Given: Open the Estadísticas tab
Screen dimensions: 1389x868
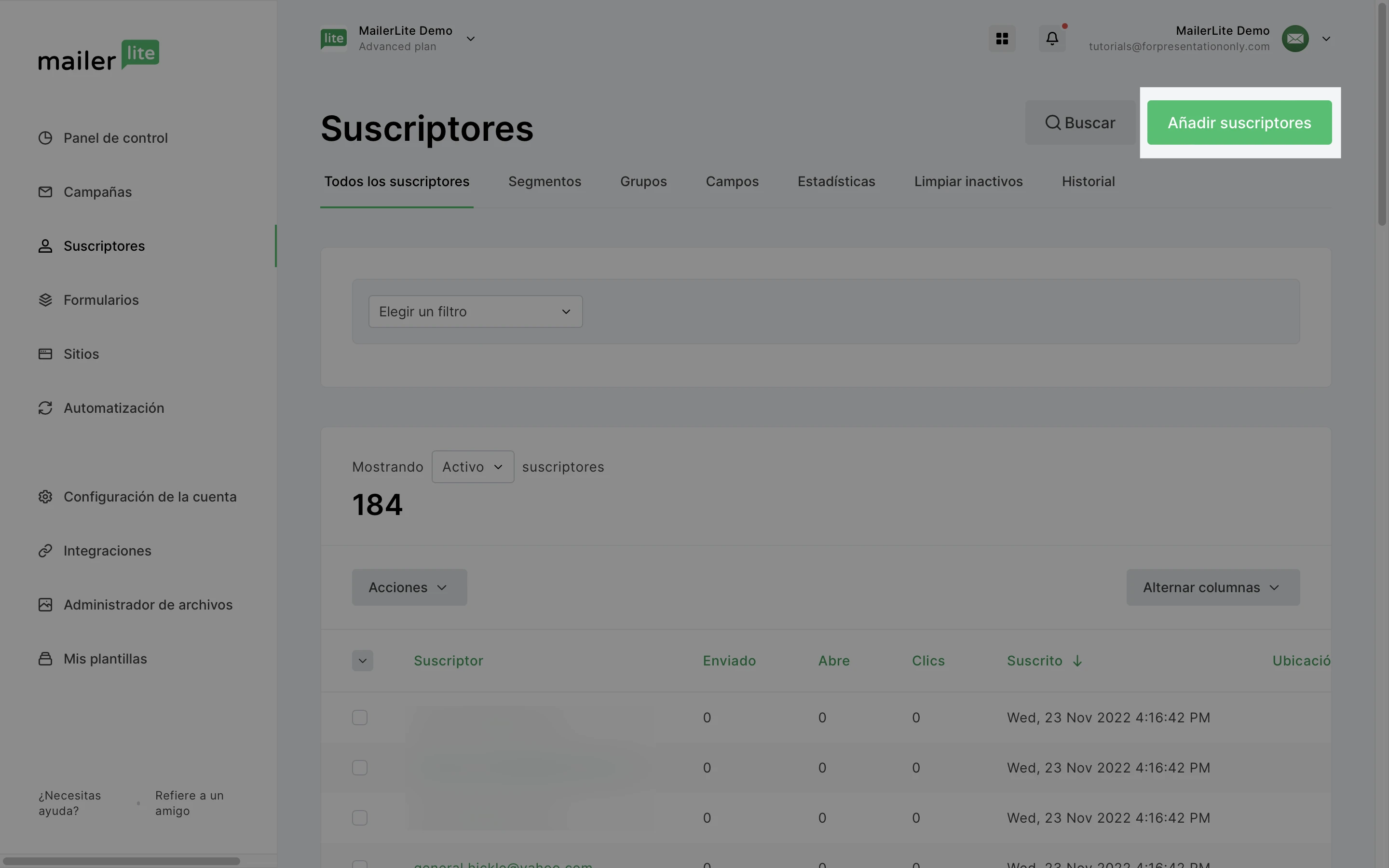Looking at the screenshot, I should (x=836, y=181).
